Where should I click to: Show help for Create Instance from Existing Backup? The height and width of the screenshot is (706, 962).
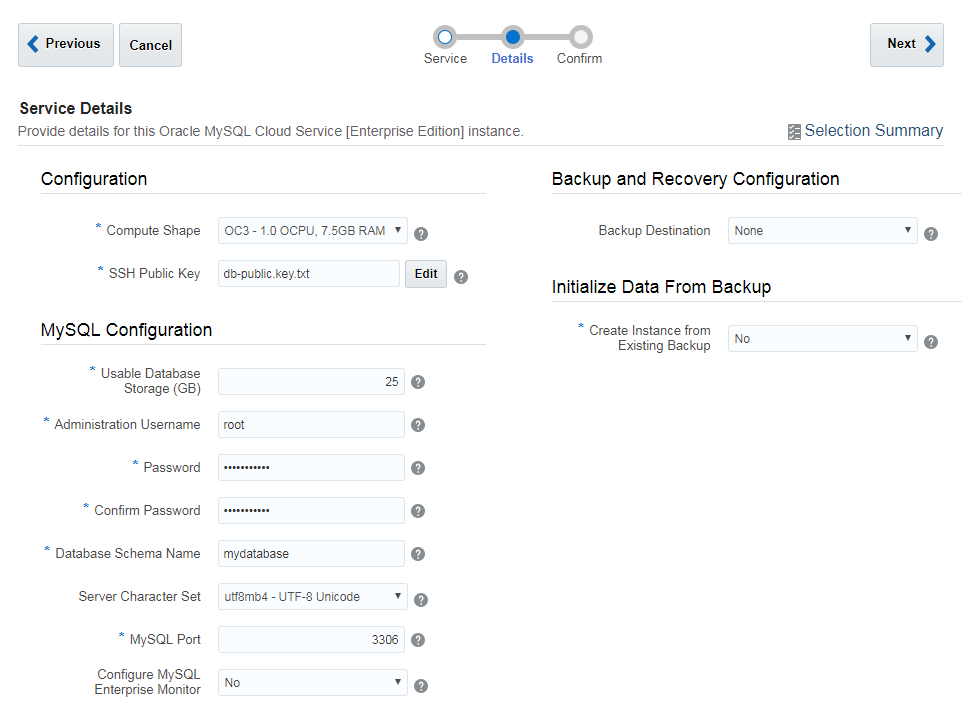pos(931,342)
